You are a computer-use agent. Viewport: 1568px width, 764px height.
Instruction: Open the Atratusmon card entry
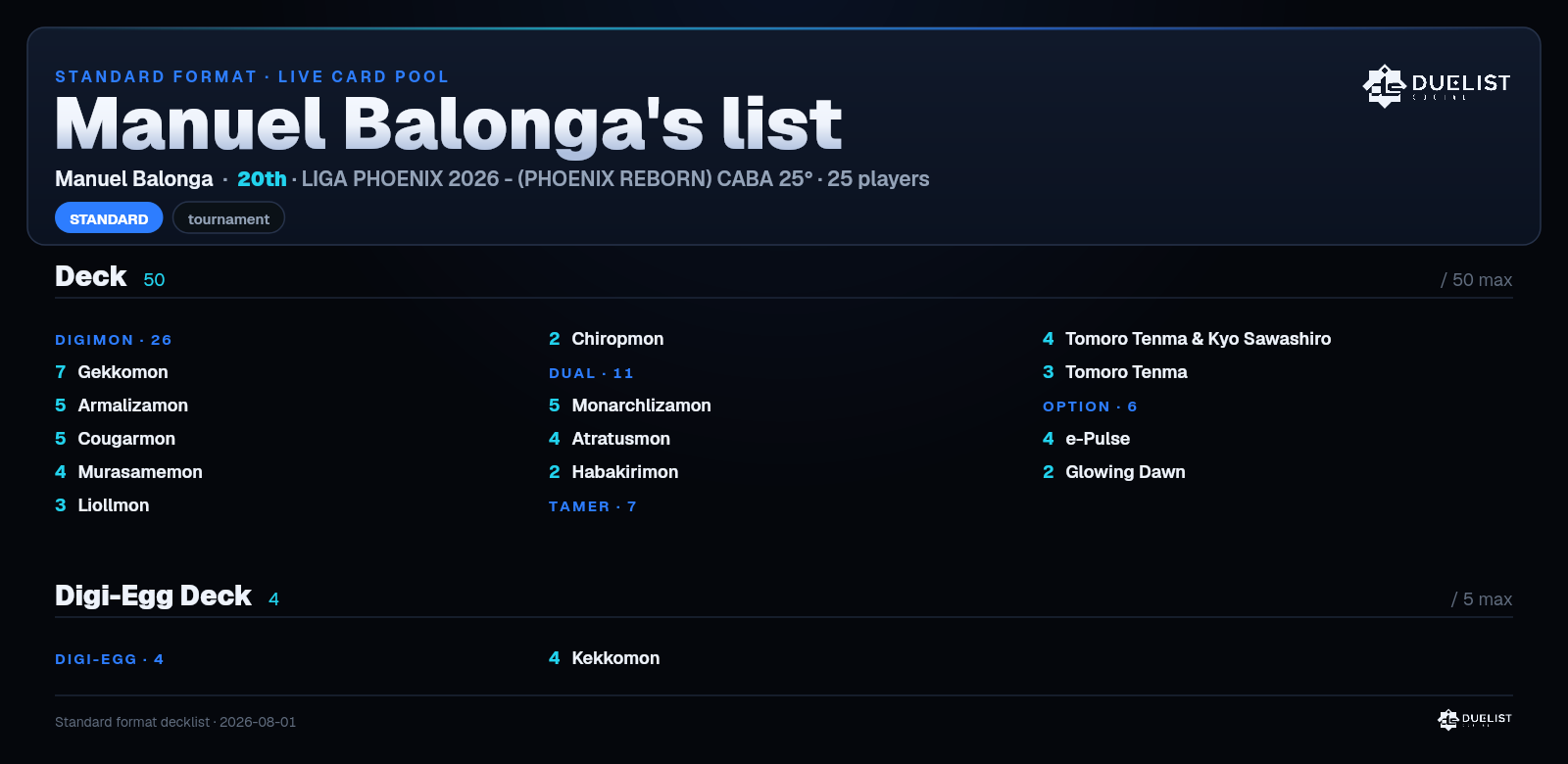pyautogui.click(x=610, y=439)
